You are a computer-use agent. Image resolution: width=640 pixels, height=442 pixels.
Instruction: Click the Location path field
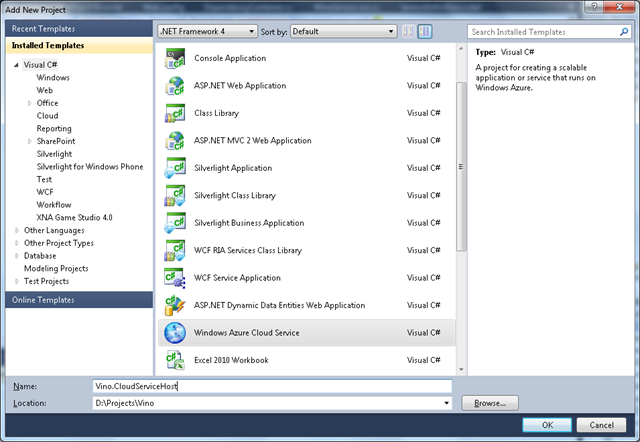[x=272, y=403]
